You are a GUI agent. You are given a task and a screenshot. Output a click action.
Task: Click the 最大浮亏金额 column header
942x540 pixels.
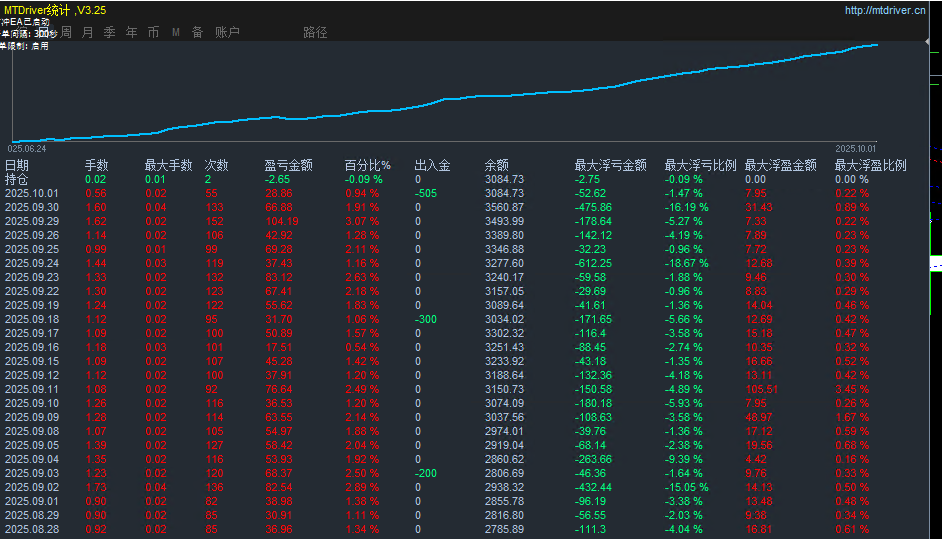tap(610, 165)
